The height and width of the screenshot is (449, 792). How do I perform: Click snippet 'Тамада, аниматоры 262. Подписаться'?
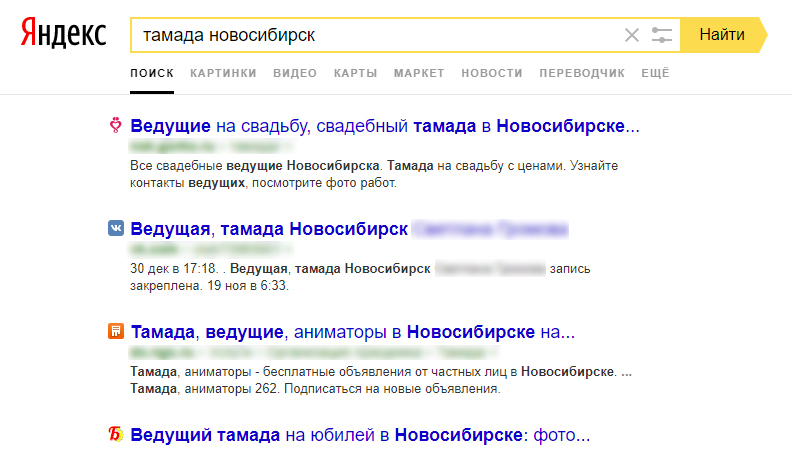pos(315,389)
